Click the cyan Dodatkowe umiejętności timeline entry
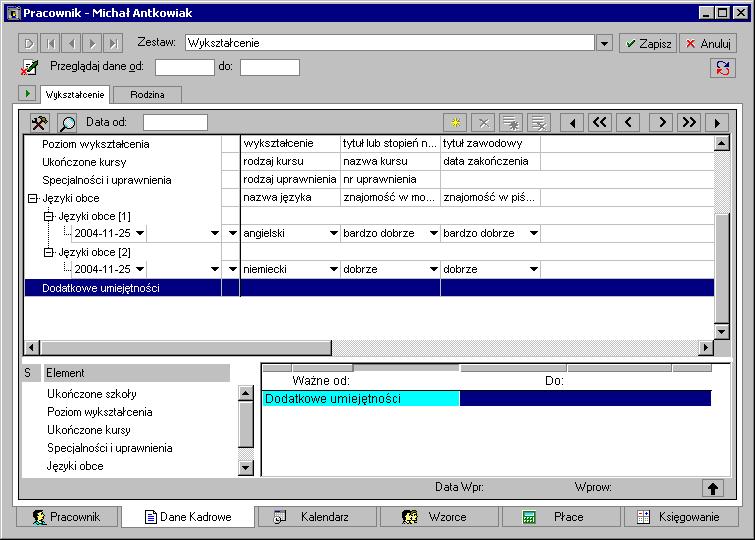This screenshot has height=540, width=755. 361,398
